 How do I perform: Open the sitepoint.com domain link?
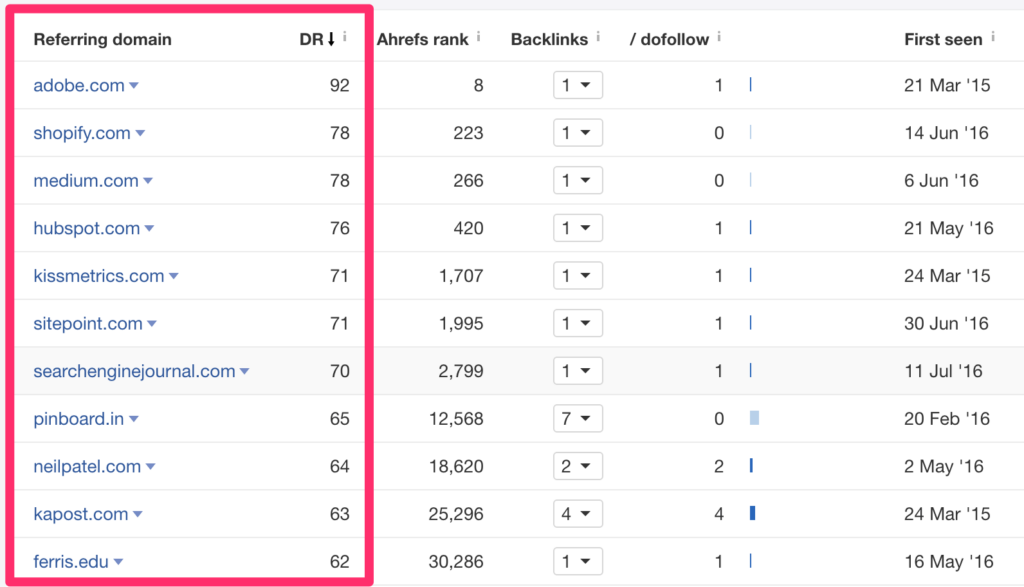pos(88,324)
